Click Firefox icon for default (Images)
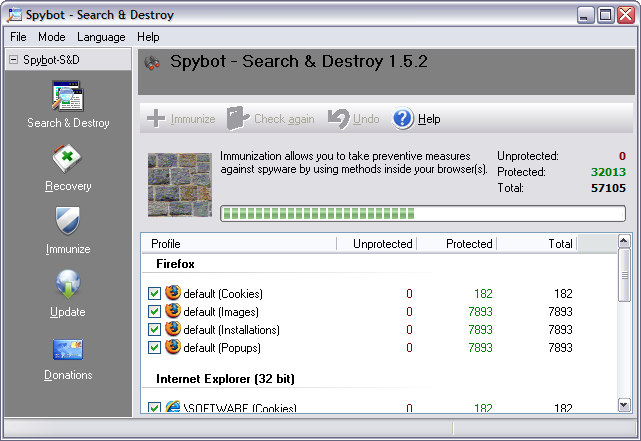The width and height of the screenshot is (641, 441). (173, 311)
